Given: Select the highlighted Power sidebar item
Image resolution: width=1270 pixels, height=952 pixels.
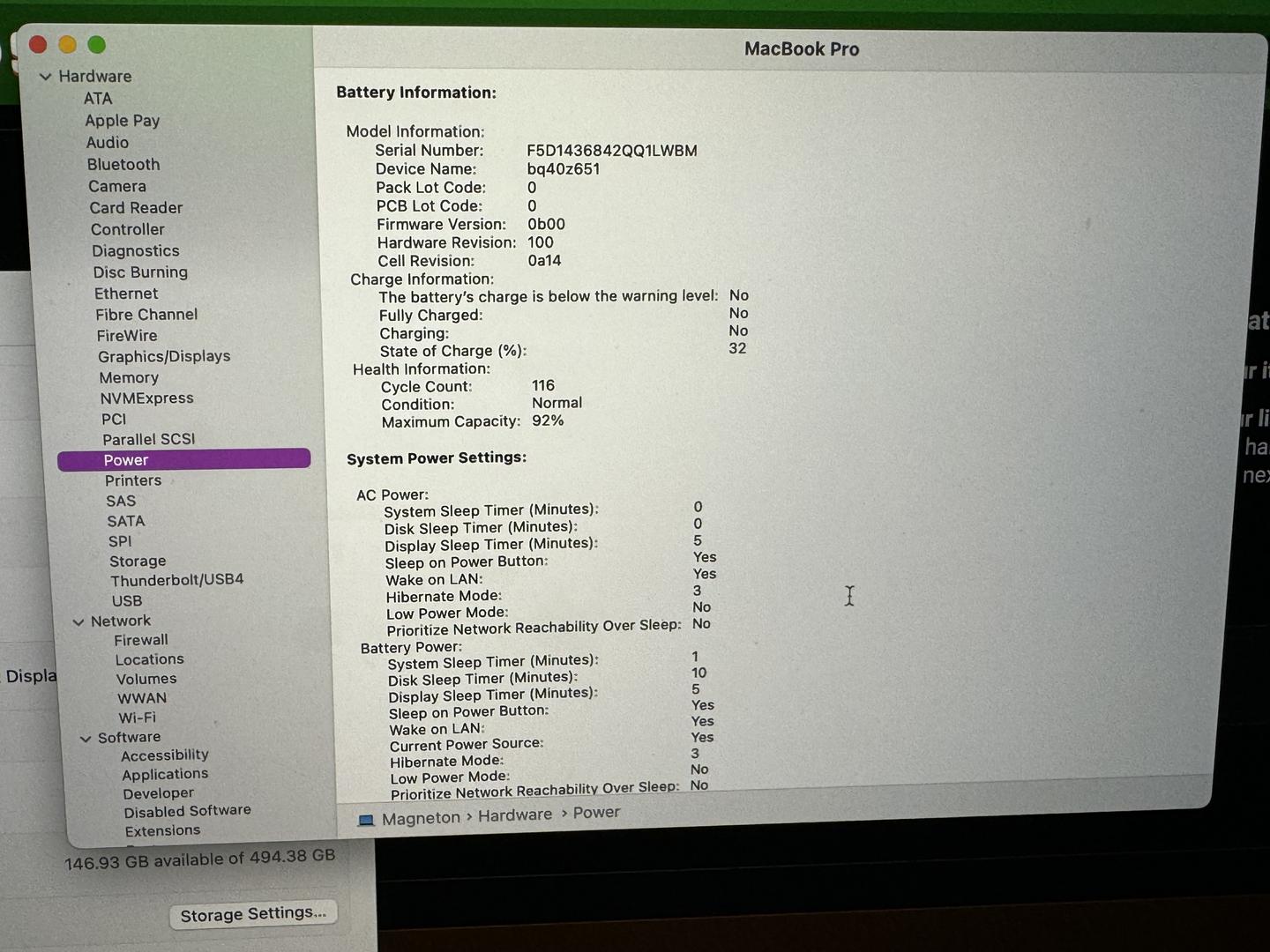Looking at the screenshot, I should tap(183, 460).
